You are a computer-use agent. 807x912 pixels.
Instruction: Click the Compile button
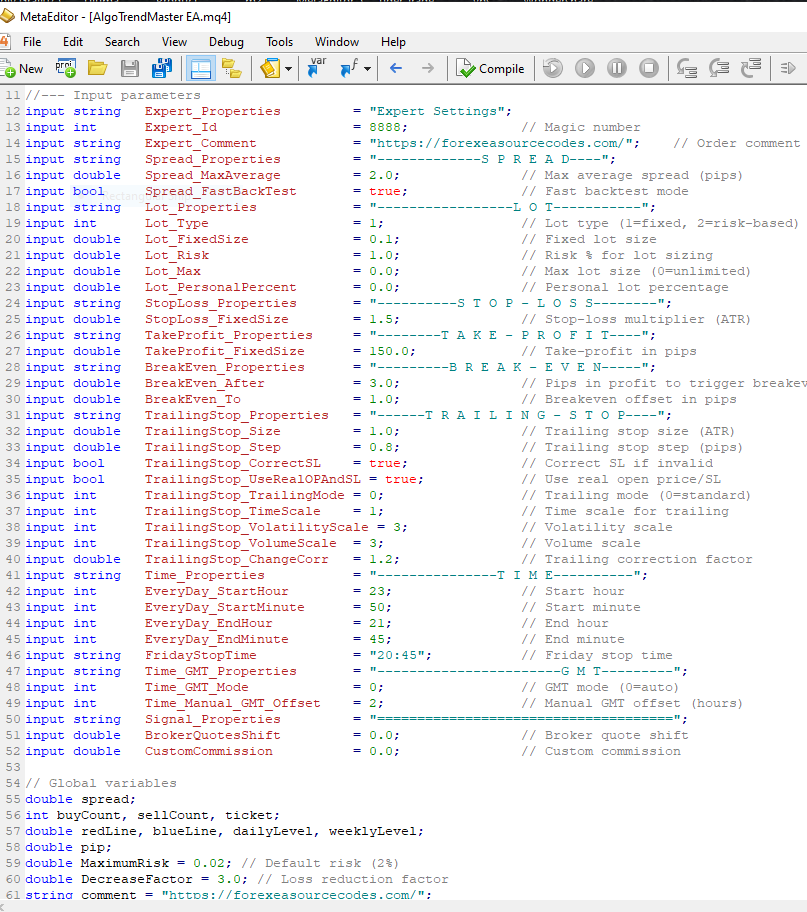(490, 69)
